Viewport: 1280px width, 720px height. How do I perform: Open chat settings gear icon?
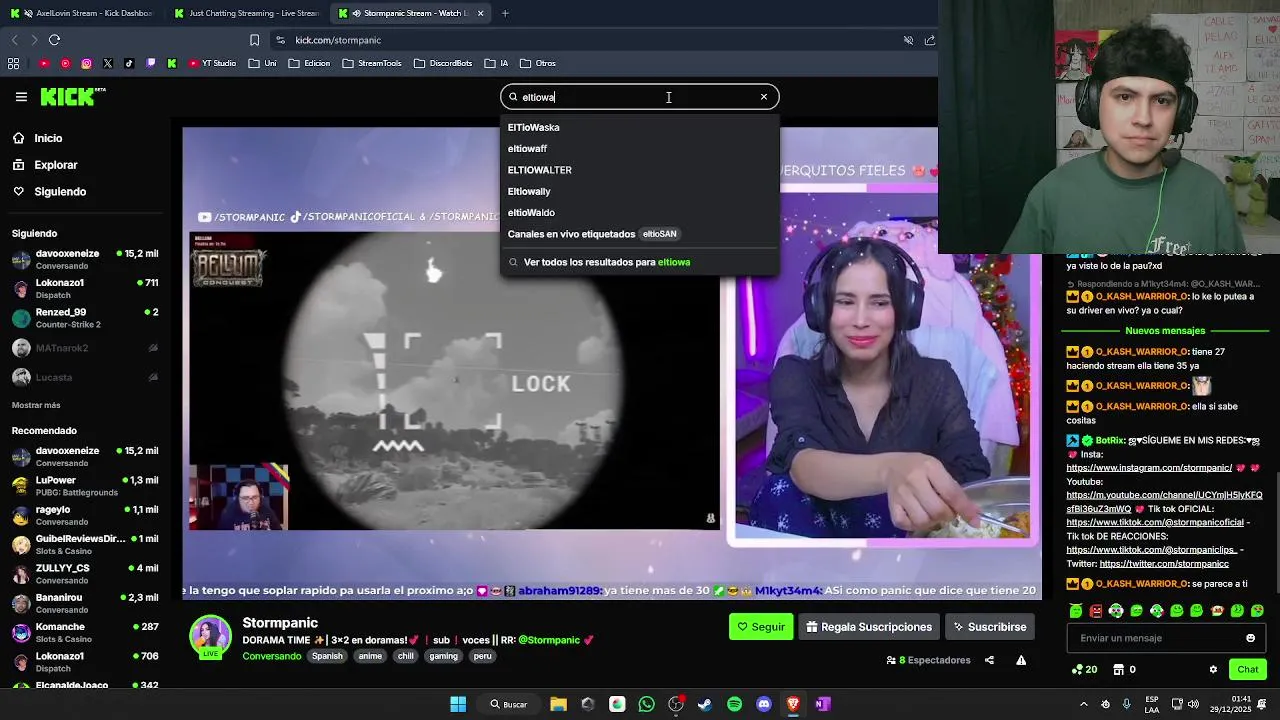(1213, 669)
